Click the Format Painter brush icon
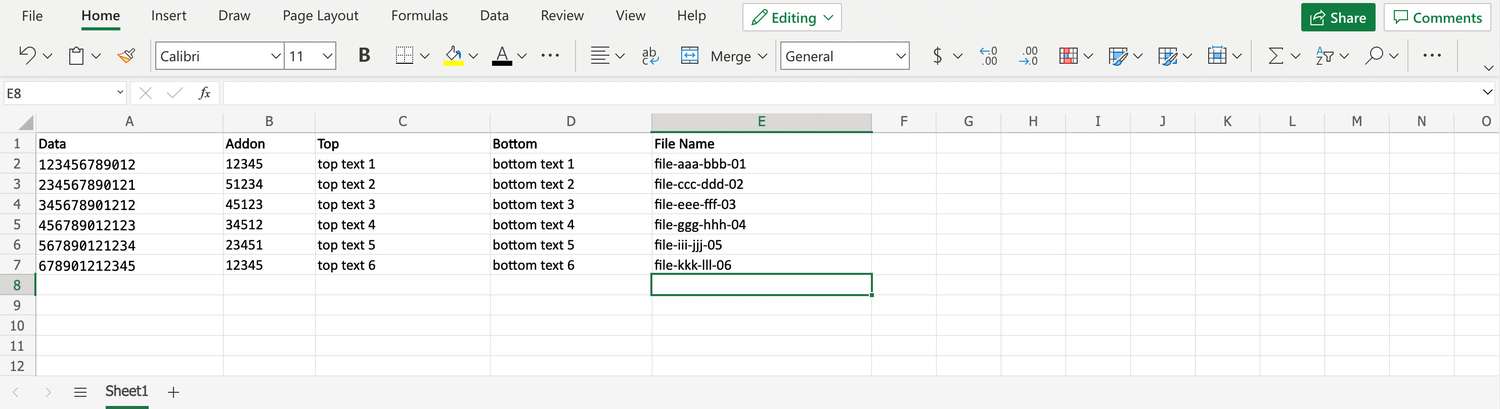The width and height of the screenshot is (1500, 409). click(125, 56)
